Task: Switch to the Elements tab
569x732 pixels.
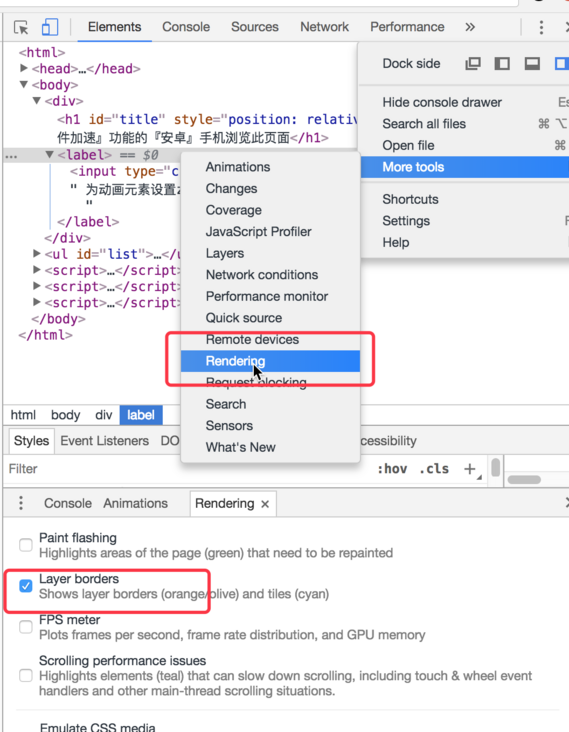Action: click(x=114, y=27)
